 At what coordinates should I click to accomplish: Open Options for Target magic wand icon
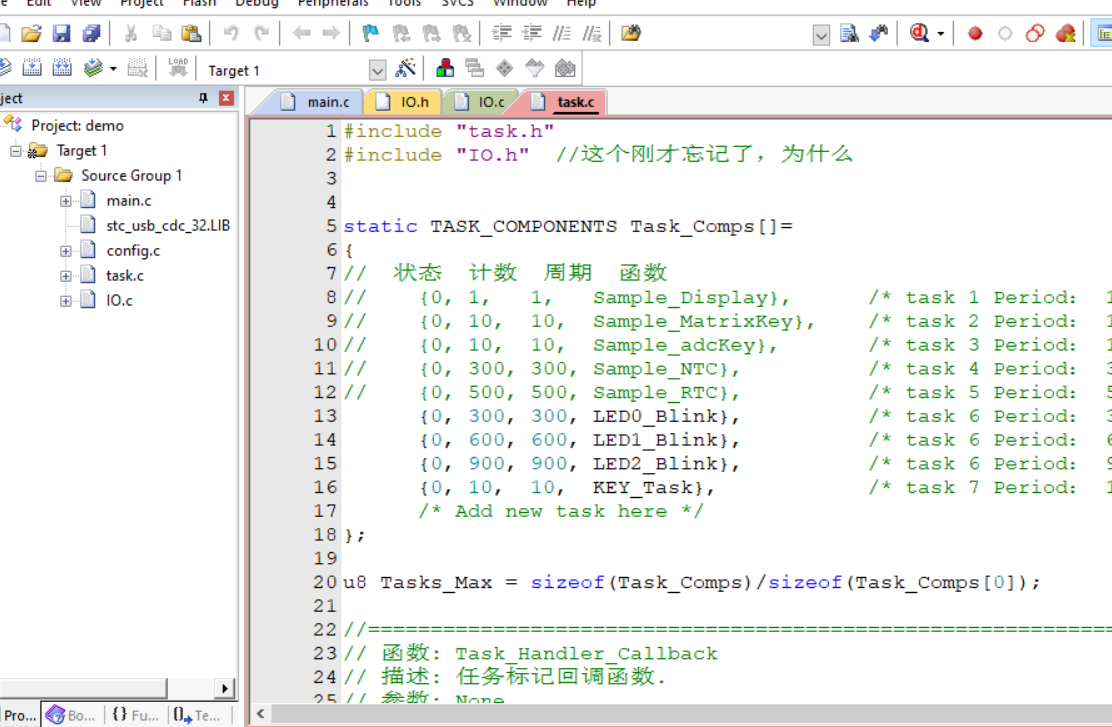click(406, 69)
